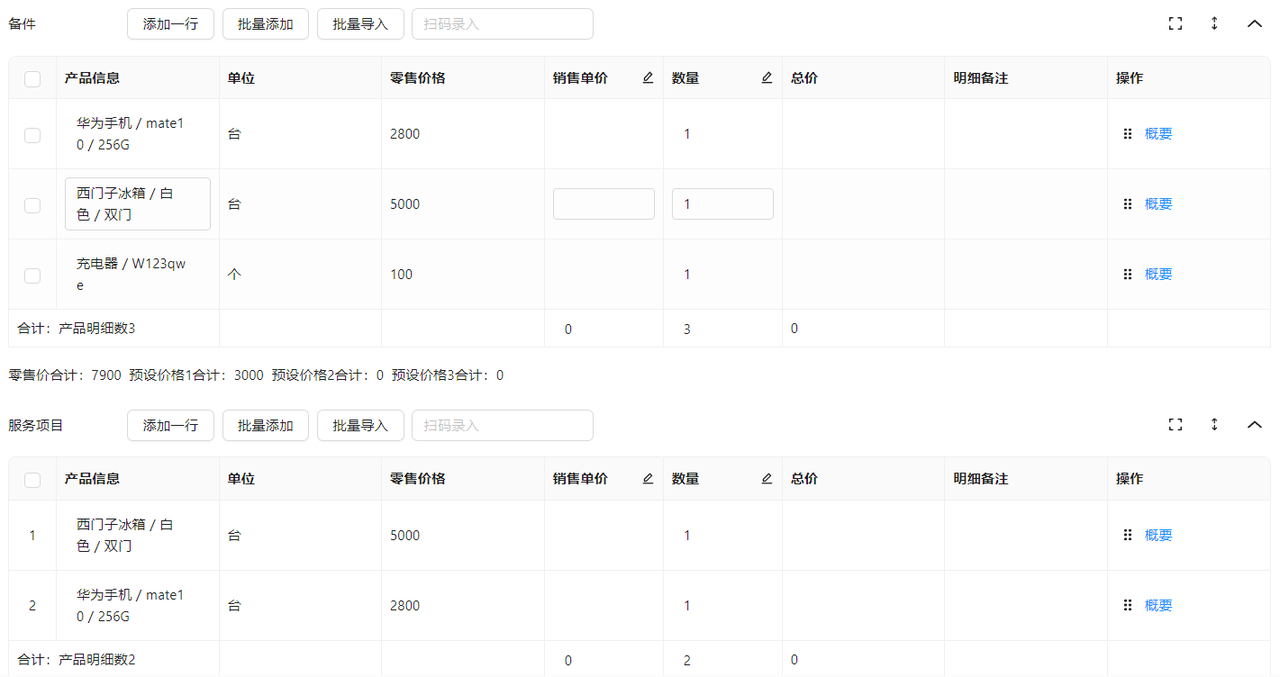The height and width of the screenshot is (677, 1280).
Task: Select the 华为手机 row checkbox in 备件
Action: [32, 135]
